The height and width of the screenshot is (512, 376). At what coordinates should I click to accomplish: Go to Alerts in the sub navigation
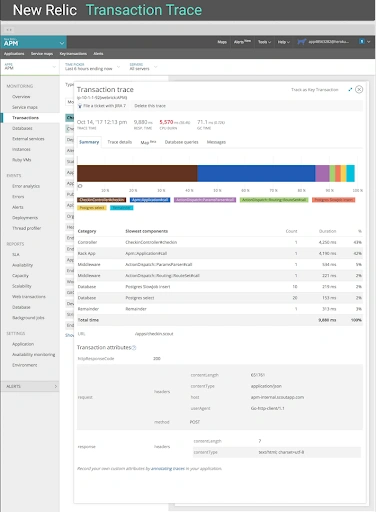98,54
